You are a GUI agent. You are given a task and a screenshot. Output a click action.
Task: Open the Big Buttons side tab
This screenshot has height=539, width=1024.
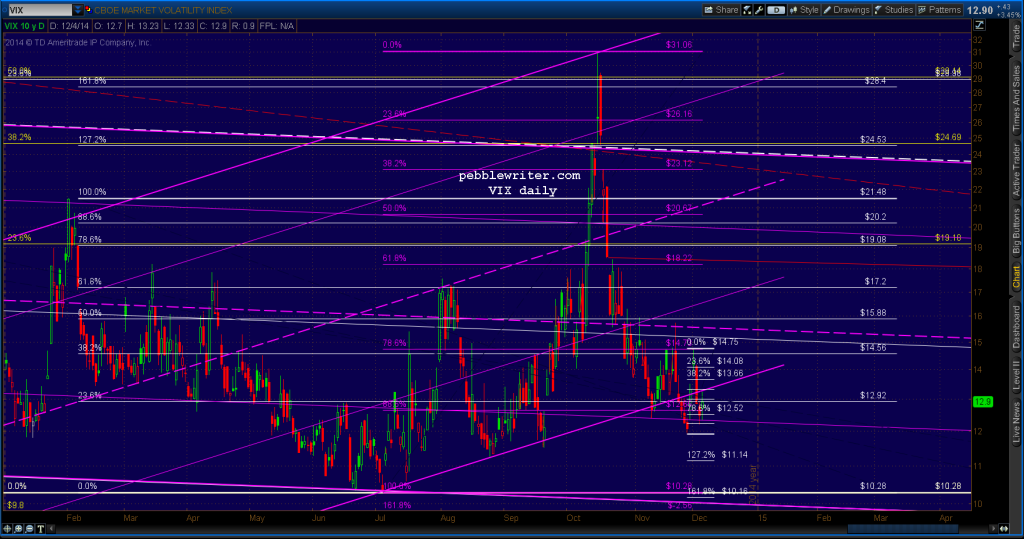coord(1016,231)
